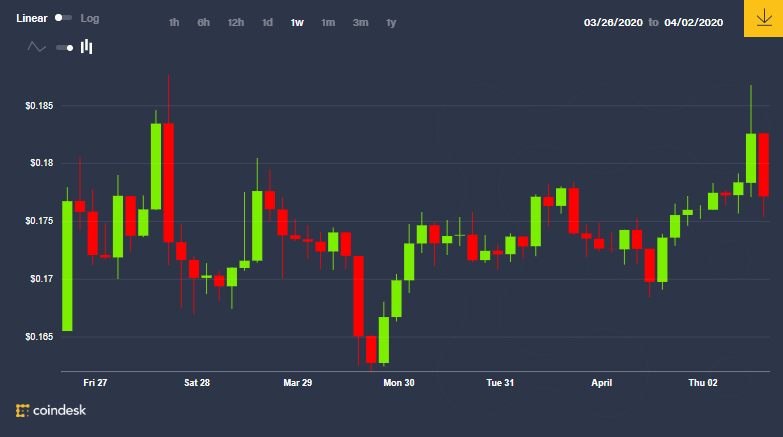Viewport: 783px width, 437px height.
Task: Click the red candle with the lowest wick before Mon 30
Action: pyautogui.click(x=371, y=349)
